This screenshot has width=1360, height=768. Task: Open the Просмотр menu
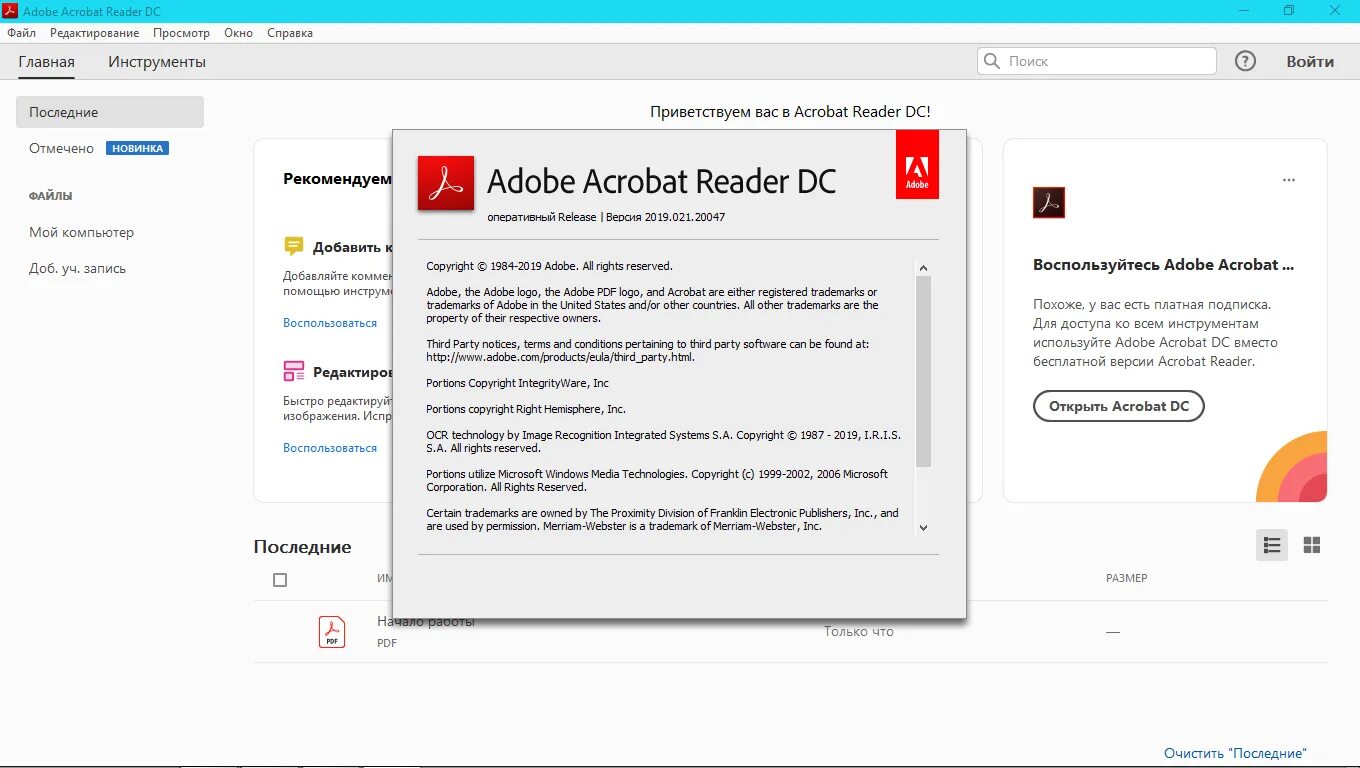tap(181, 33)
